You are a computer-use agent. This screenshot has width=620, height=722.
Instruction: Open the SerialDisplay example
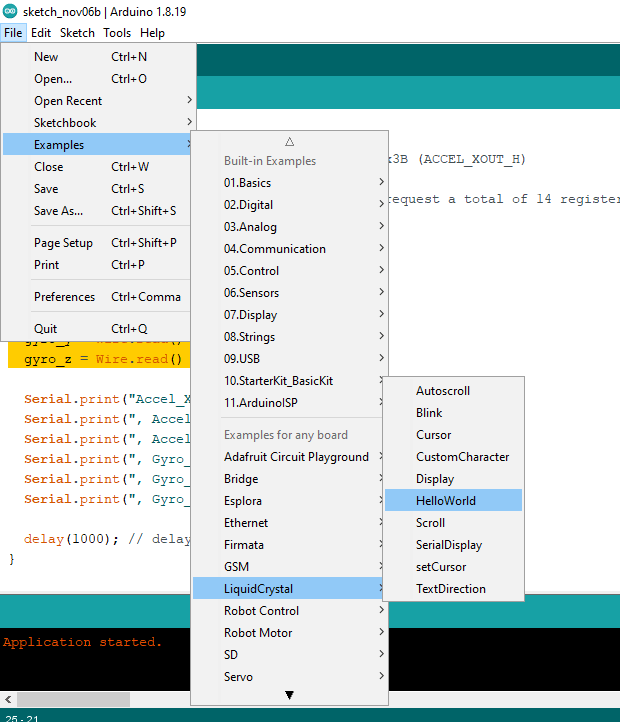tap(453, 545)
